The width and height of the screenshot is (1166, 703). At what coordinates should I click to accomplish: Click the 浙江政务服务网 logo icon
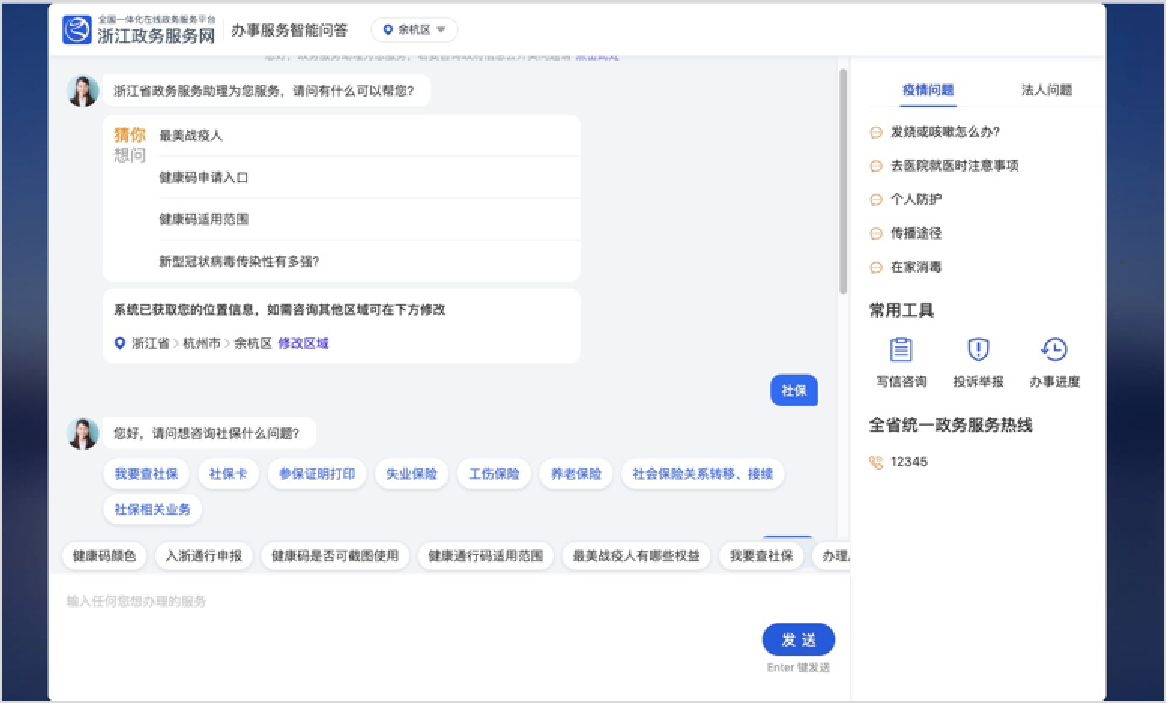pos(77,30)
